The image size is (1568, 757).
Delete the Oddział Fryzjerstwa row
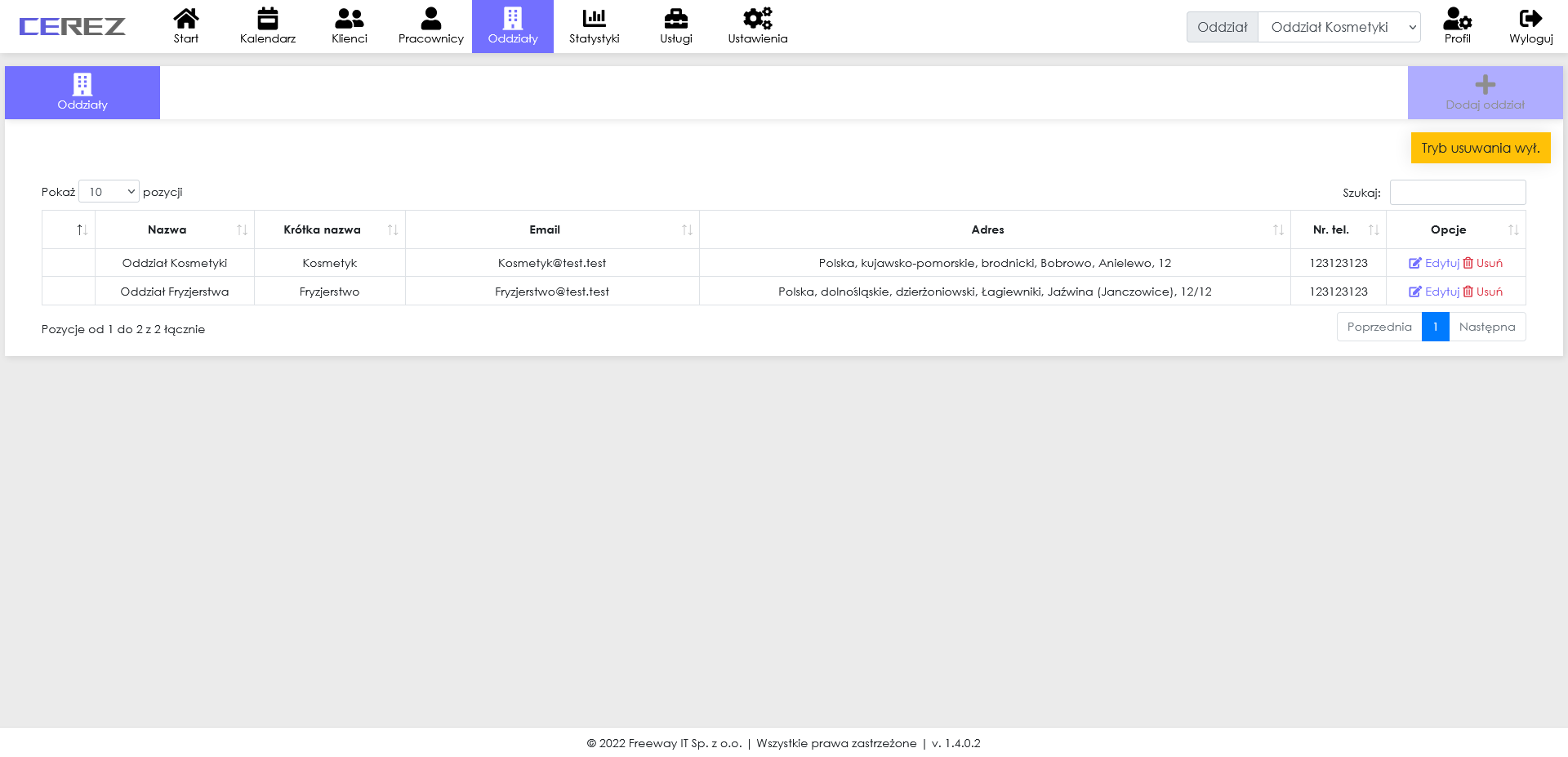coord(1482,292)
